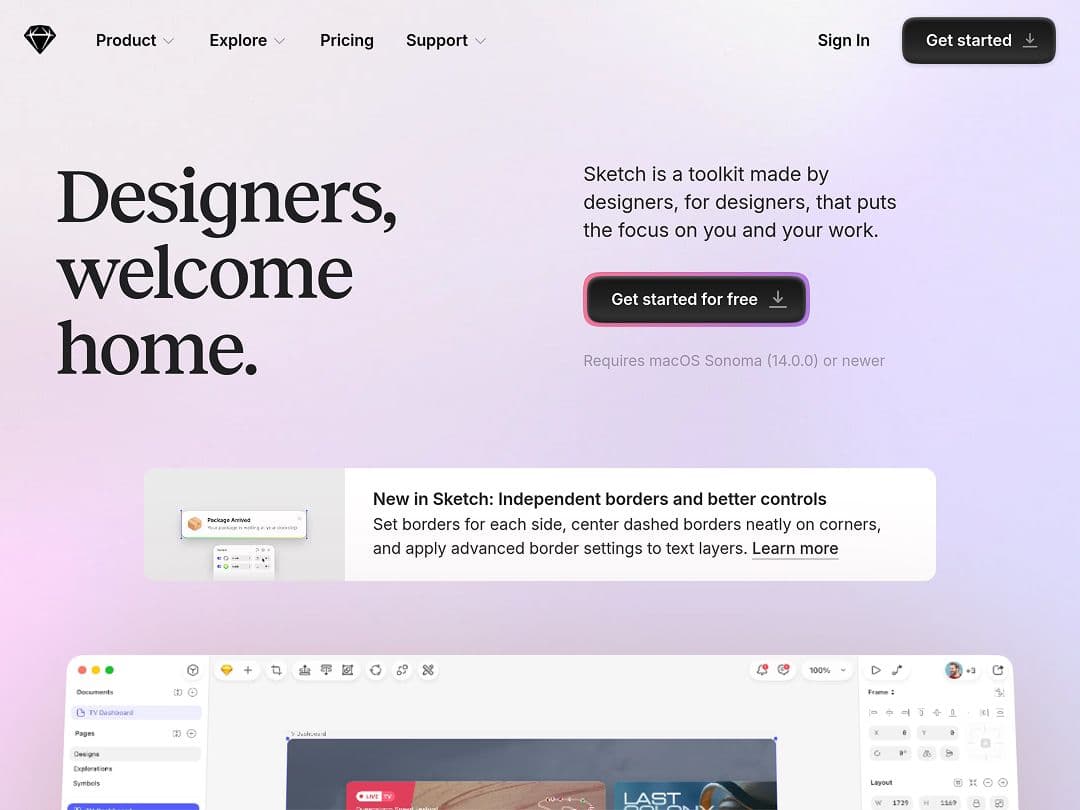Click the flip horizontal icon beside the rotation field

point(927,754)
